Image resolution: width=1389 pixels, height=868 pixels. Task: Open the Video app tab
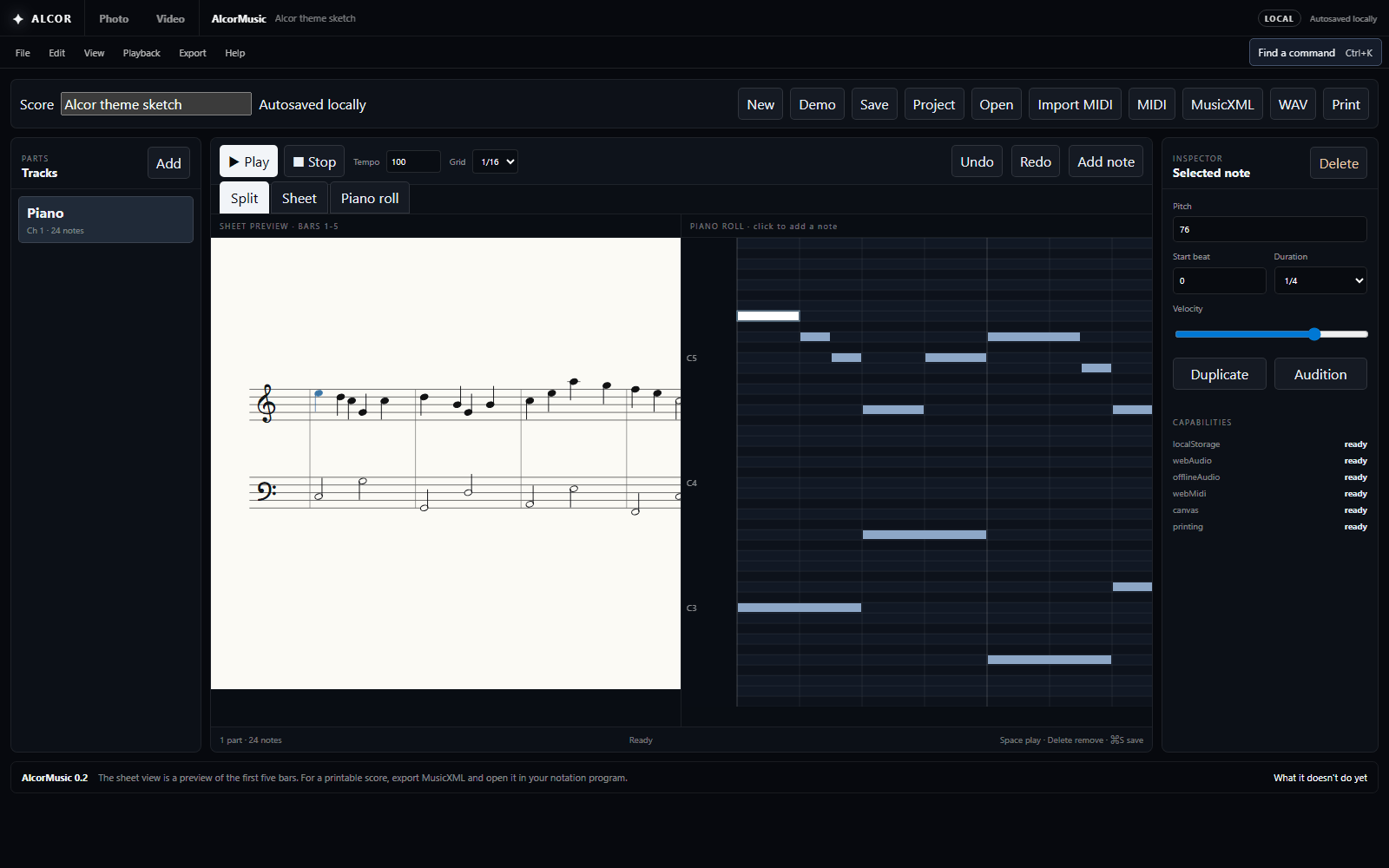pos(170,18)
